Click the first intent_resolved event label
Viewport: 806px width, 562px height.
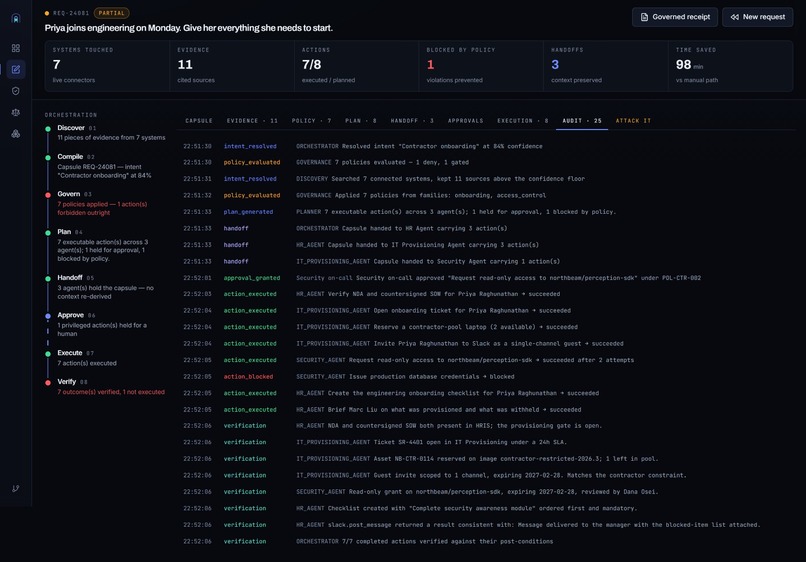tap(250, 147)
